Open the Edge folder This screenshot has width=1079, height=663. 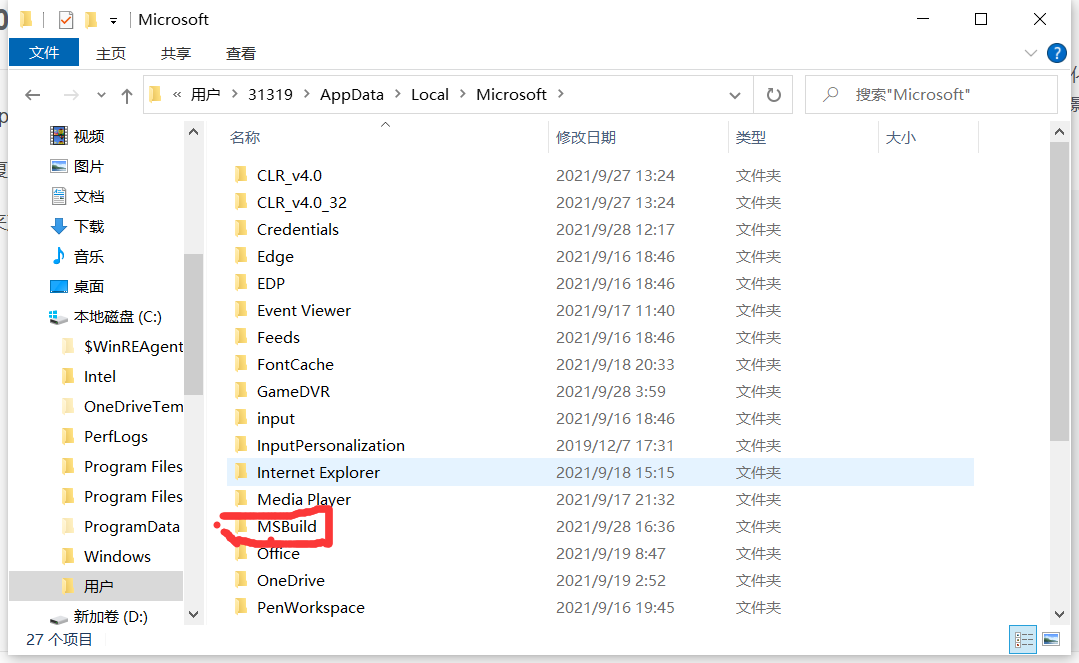click(x=274, y=256)
